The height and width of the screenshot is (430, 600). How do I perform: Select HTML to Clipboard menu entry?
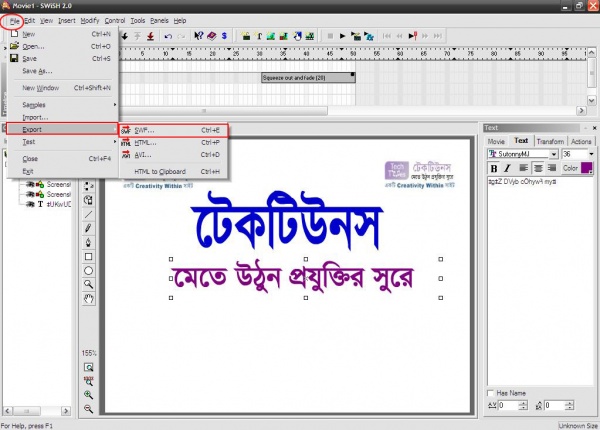(174, 172)
